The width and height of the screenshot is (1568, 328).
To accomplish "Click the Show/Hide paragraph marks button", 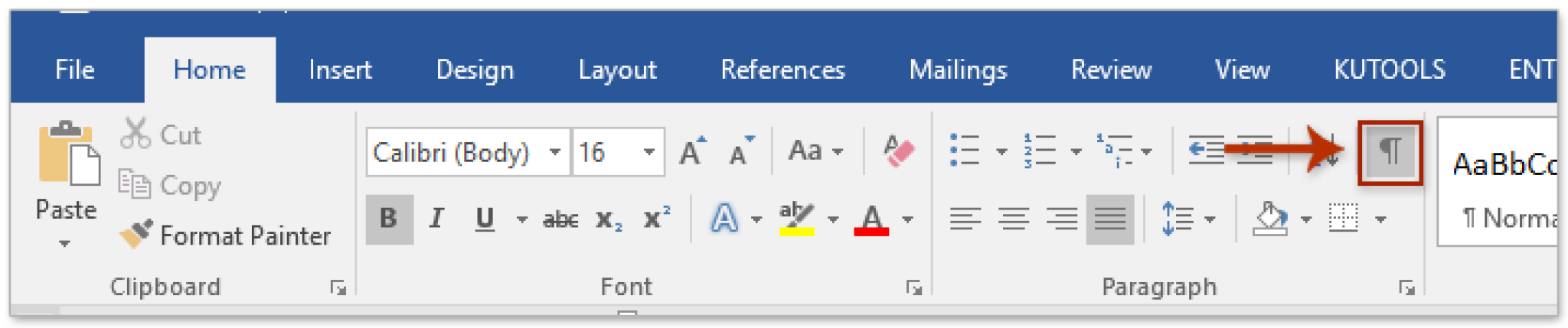I will tap(1390, 152).
